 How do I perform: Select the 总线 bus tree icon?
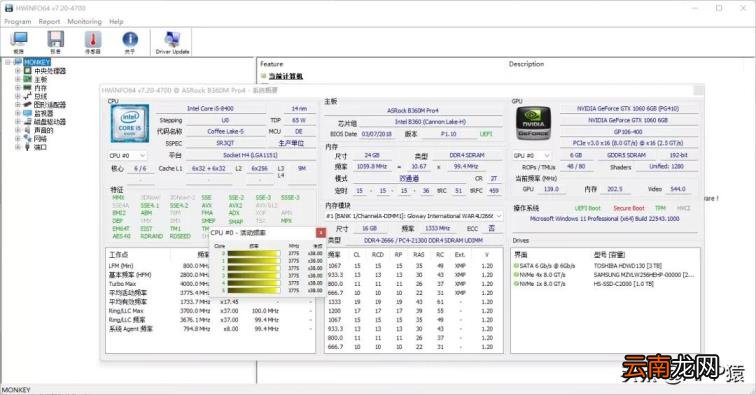click(x=28, y=96)
